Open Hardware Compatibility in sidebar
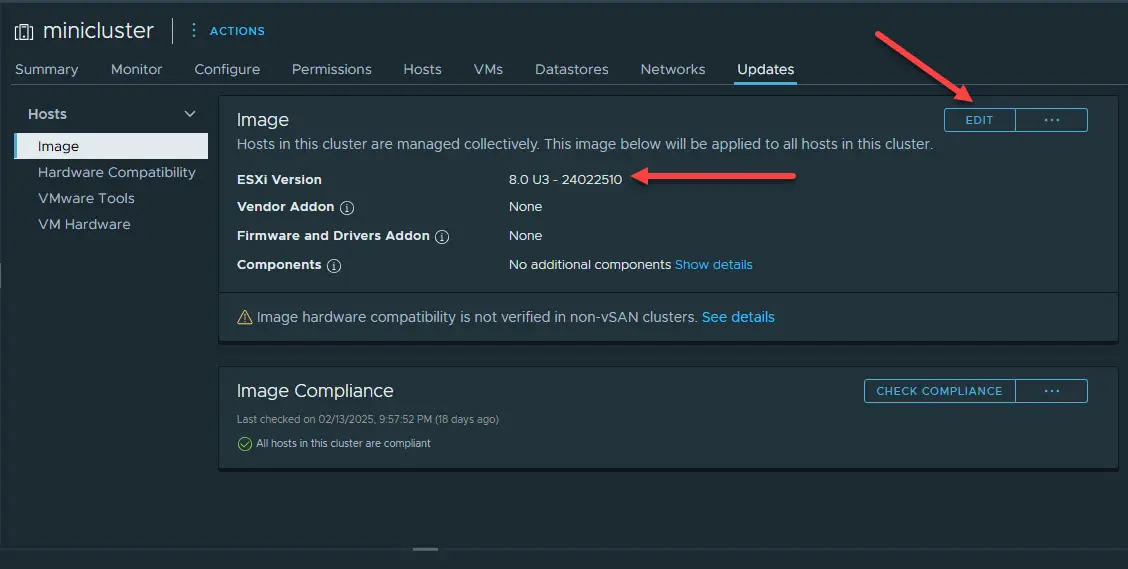 point(117,173)
